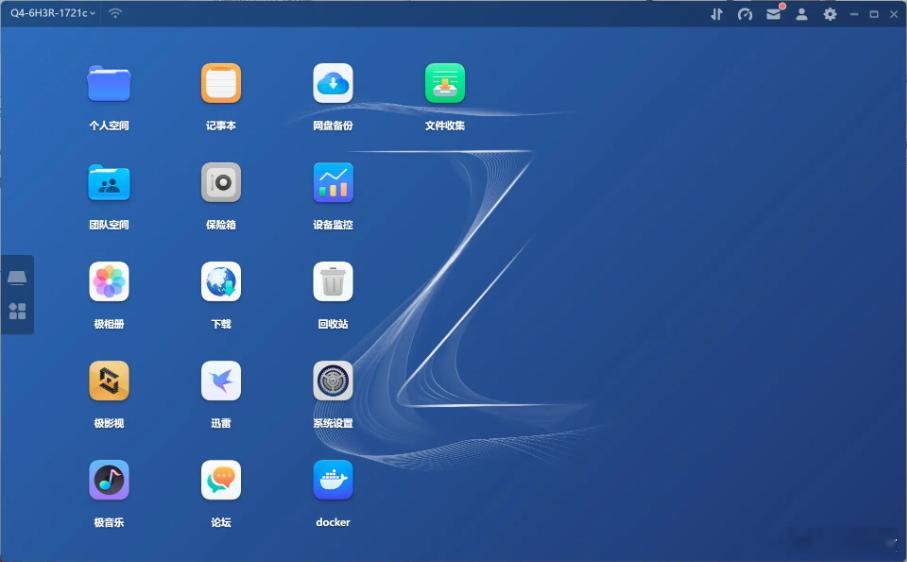The image size is (907, 562).
Task: Launch the docker app
Action: coord(333,480)
